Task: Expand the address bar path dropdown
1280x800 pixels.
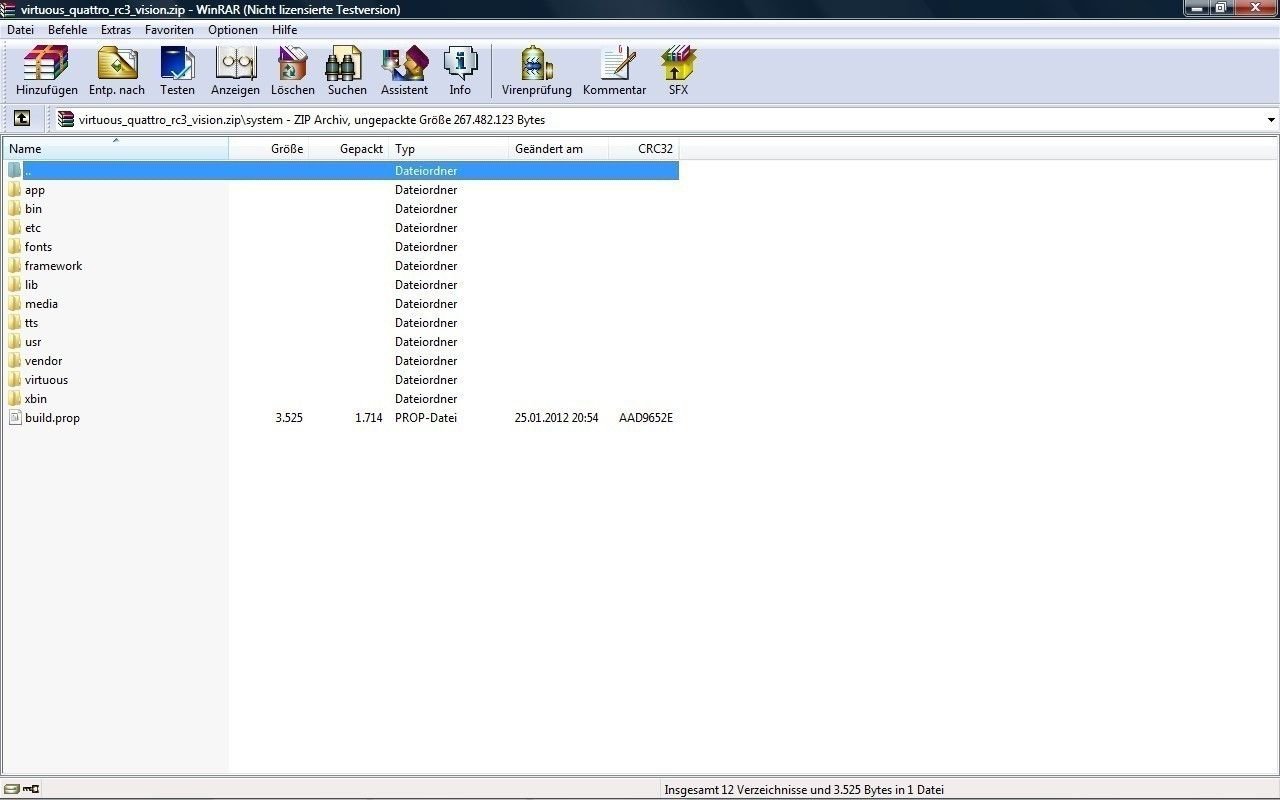Action: click(x=1271, y=120)
